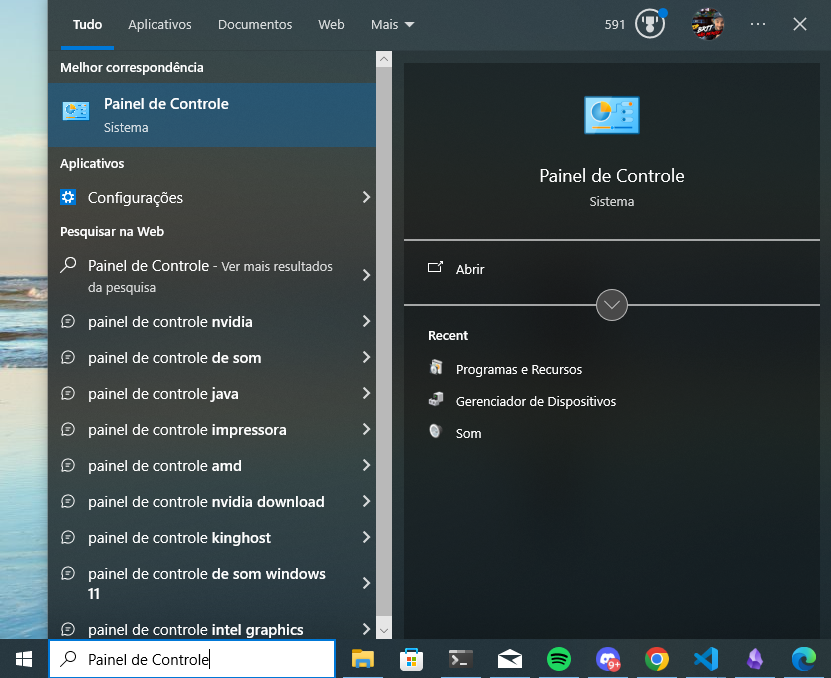Open the Terminal taskbar icon

pyautogui.click(x=460, y=659)
